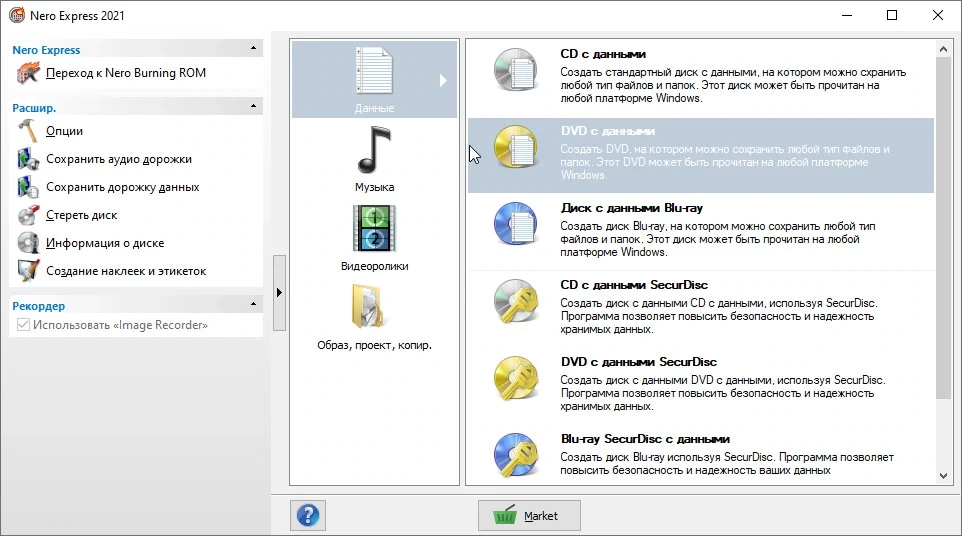Select the Данные document icon
Viewport: 962px width, 536px height.
click(374, 72)
